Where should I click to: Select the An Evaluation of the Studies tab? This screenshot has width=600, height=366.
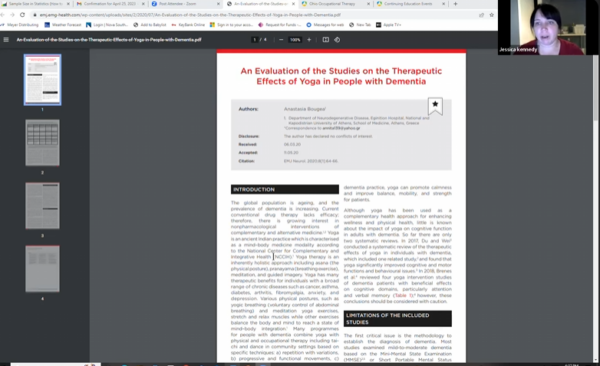pyautogui.click(x=260, y=4)
